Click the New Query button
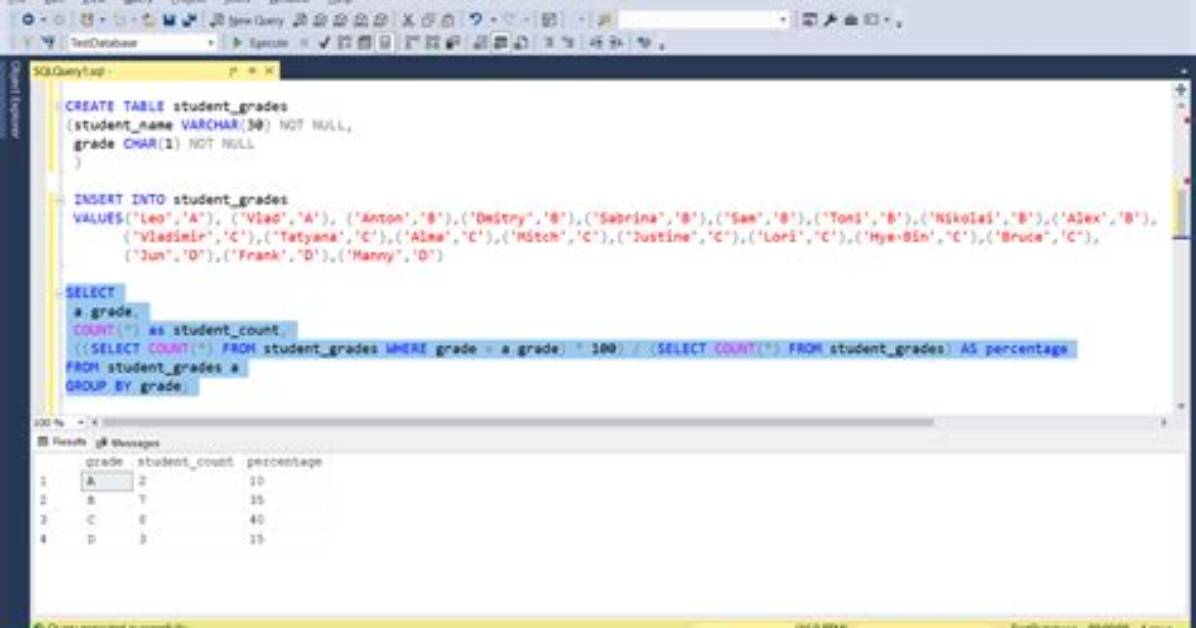 click(x=247, y=21)
